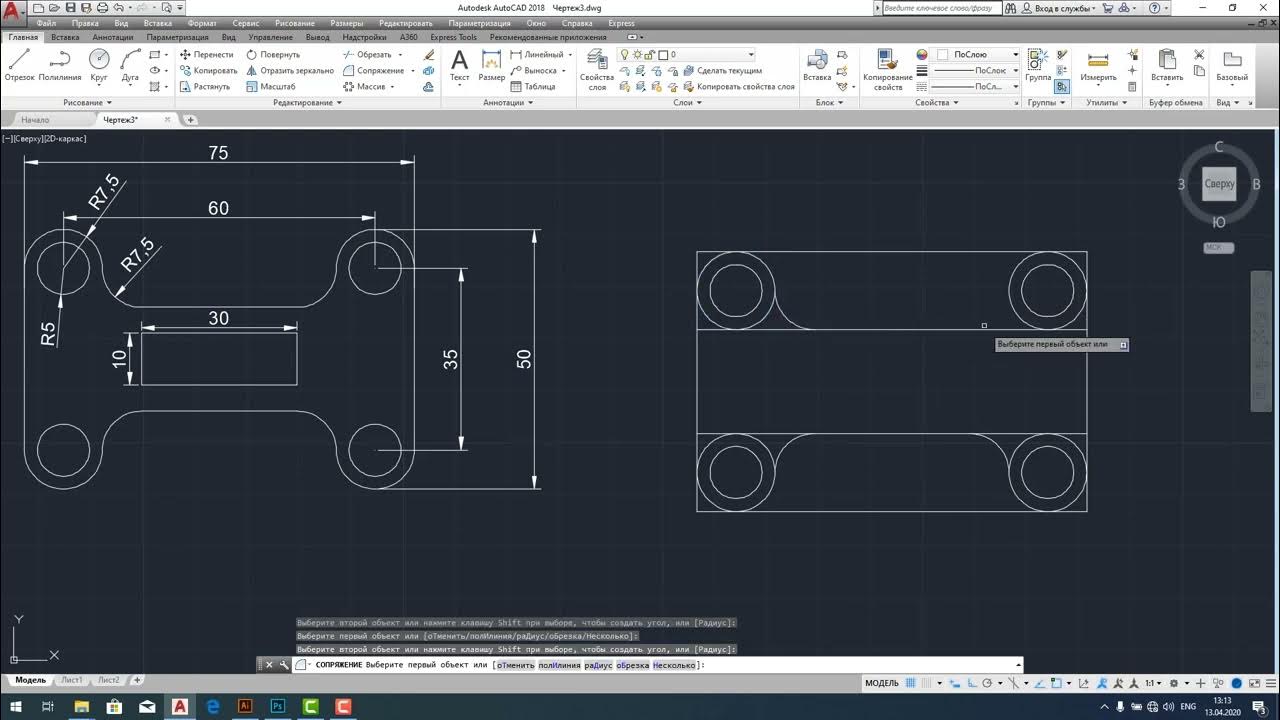Open the Файл menu

point(46,23)
